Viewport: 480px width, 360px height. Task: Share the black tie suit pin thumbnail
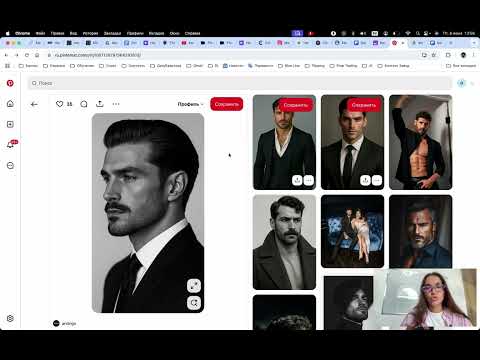pos(365,180)
